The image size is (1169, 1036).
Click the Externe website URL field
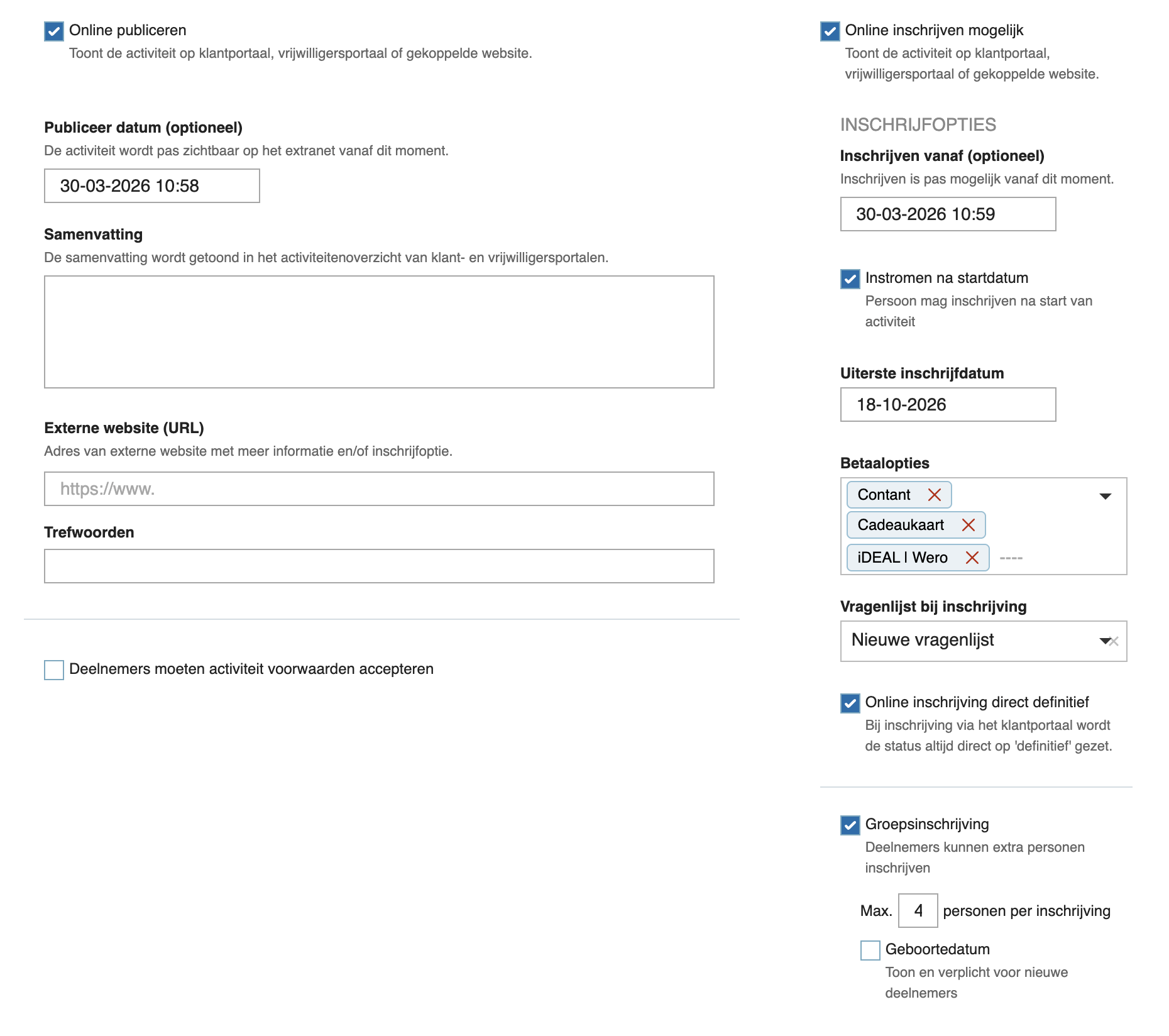379,489
